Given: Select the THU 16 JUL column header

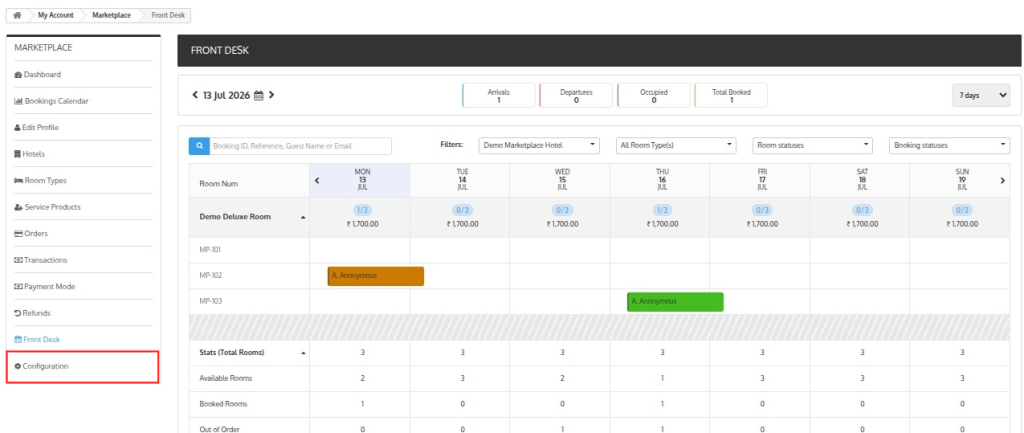Looking at the screenshot, I should pyautogui.click(x=662, y=180).
